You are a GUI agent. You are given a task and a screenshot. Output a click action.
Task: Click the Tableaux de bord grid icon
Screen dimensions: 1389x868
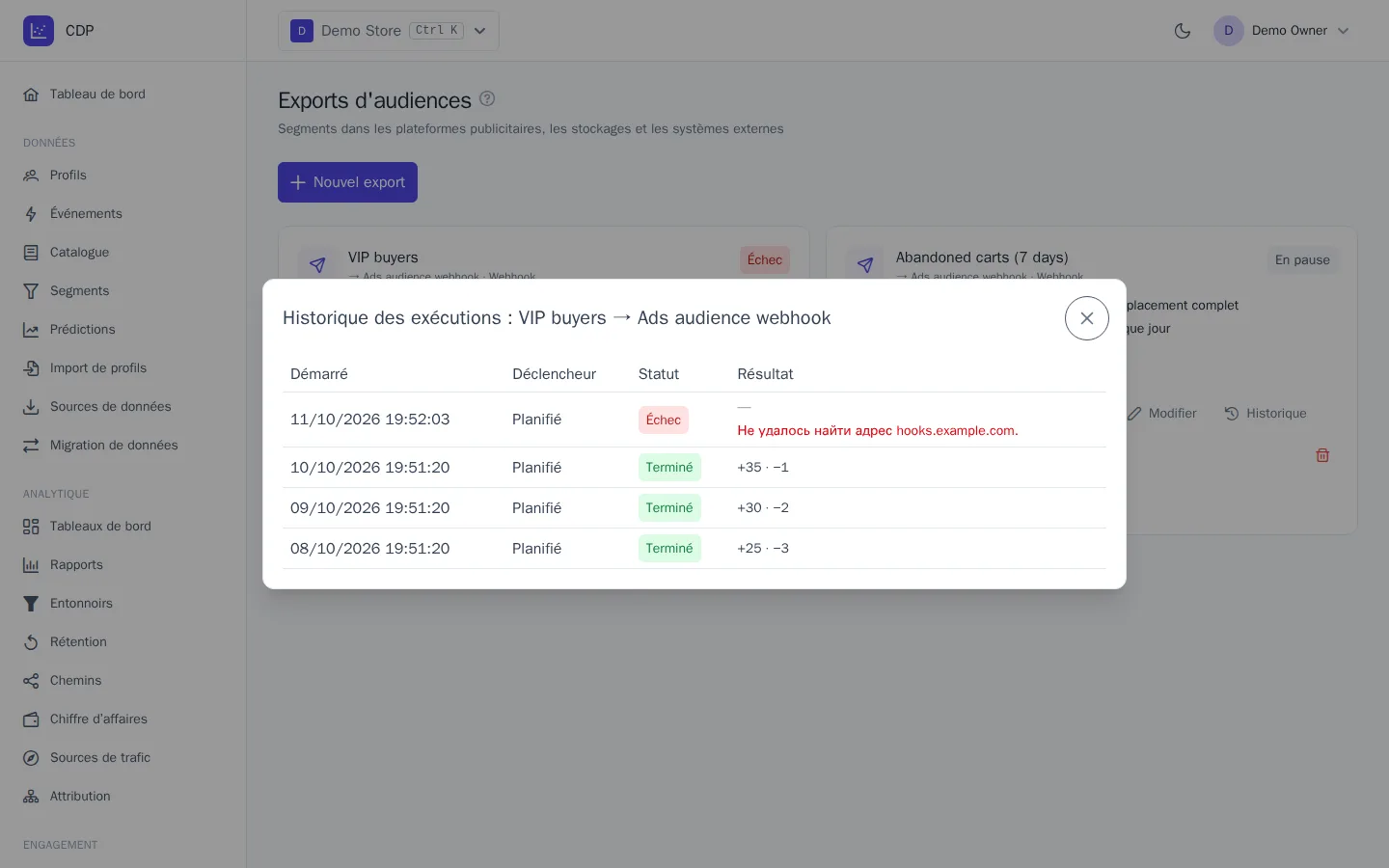(x=31, y=527)
